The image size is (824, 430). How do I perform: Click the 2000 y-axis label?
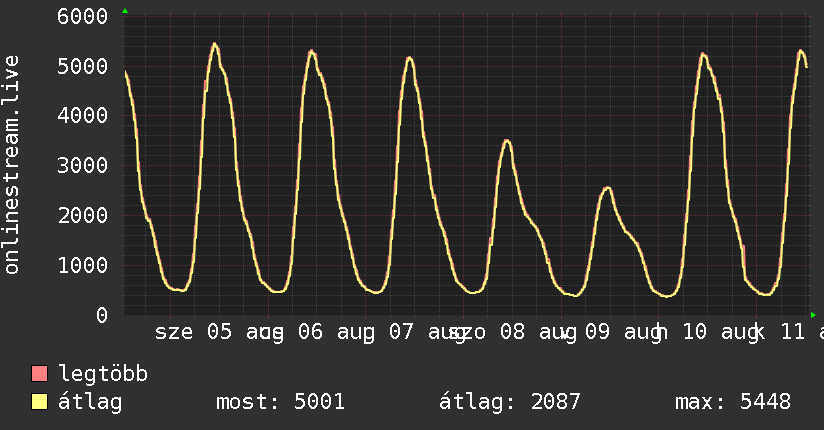pyautogui.click(x=83, y=216)
